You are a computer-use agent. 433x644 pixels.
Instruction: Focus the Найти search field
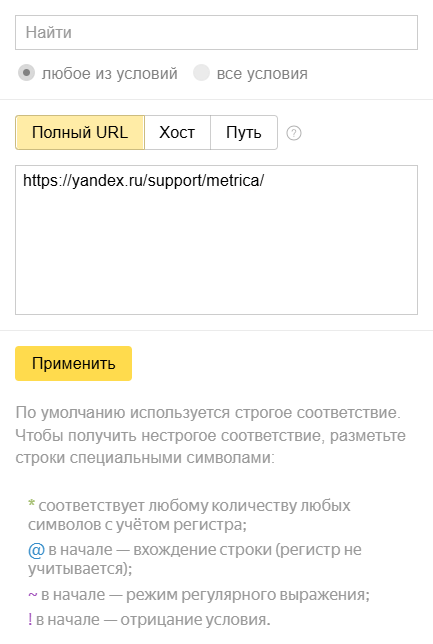[216, 32]
